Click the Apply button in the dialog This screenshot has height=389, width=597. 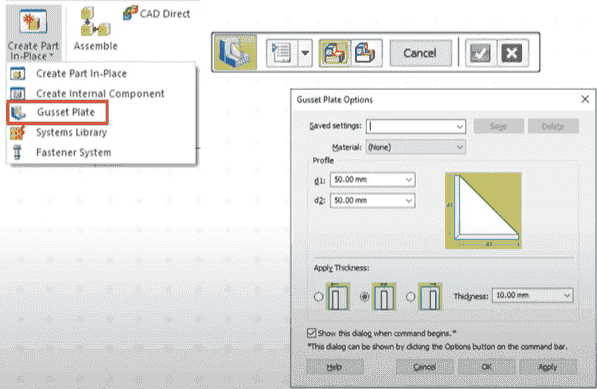548,367
